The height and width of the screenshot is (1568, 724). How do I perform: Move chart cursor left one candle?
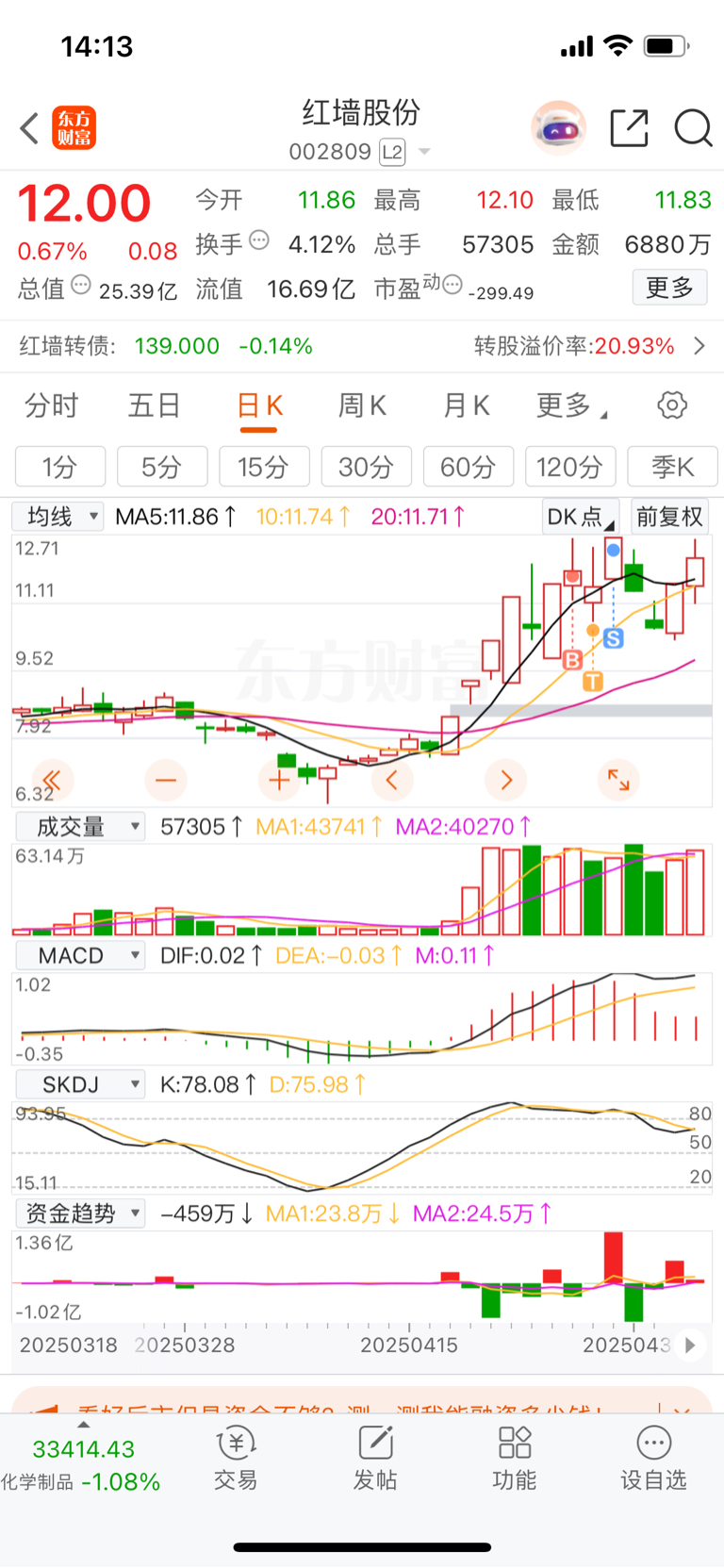click(x=392, y=780)
